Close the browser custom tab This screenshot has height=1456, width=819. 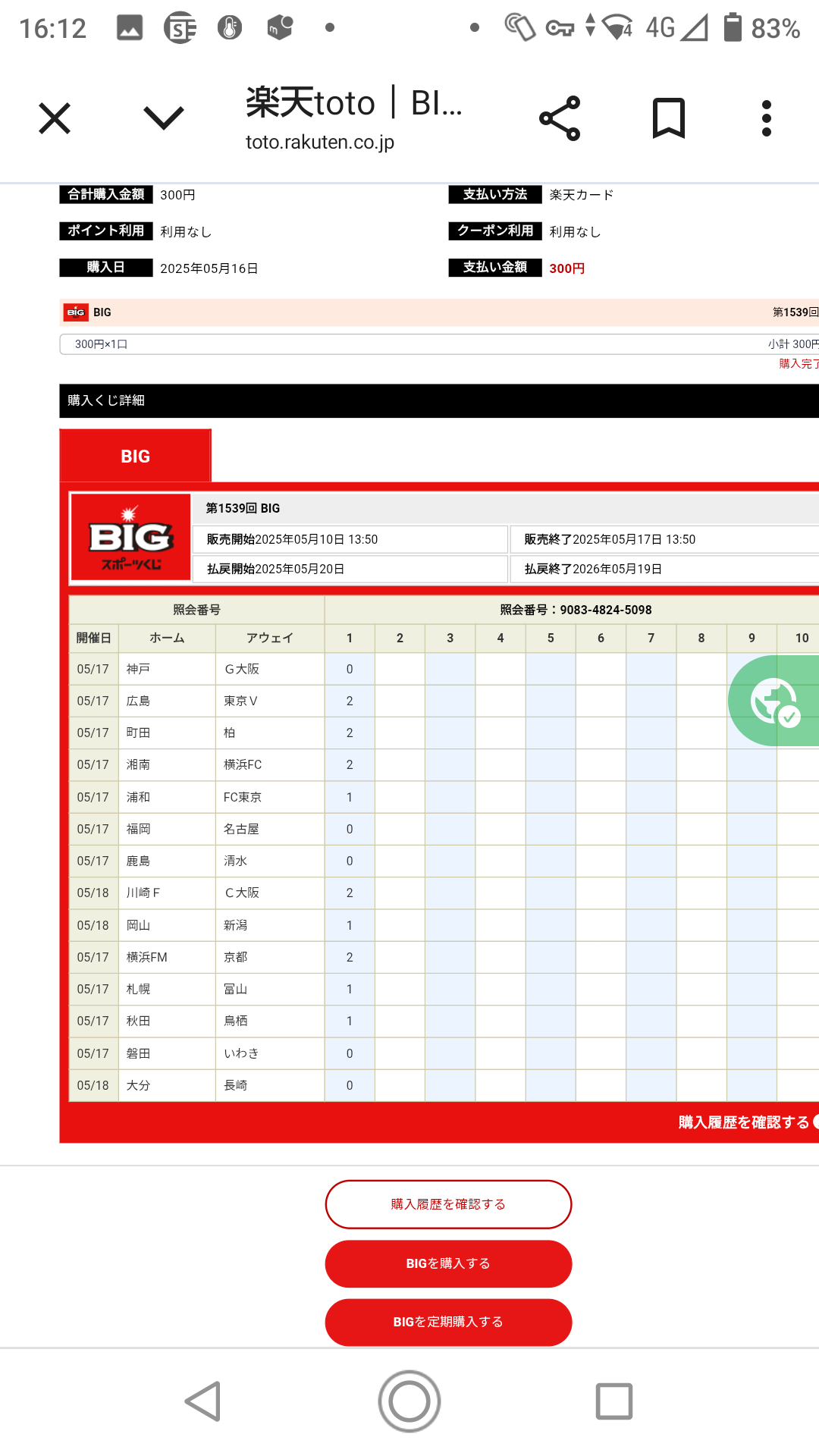(55, 118)
